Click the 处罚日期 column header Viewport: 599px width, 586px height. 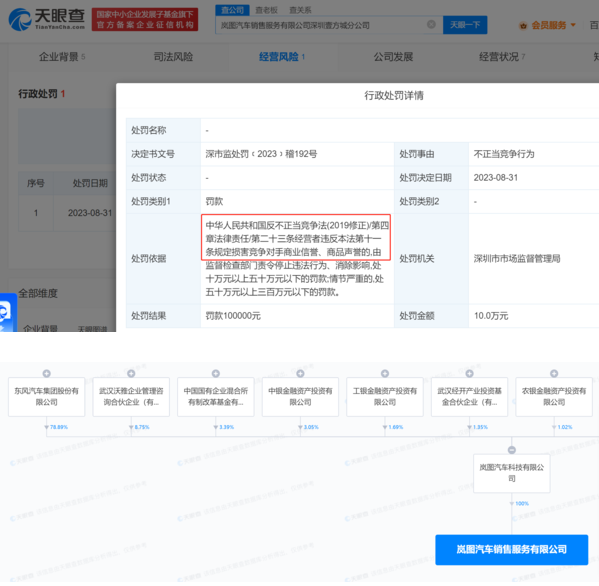coord(90,183)
